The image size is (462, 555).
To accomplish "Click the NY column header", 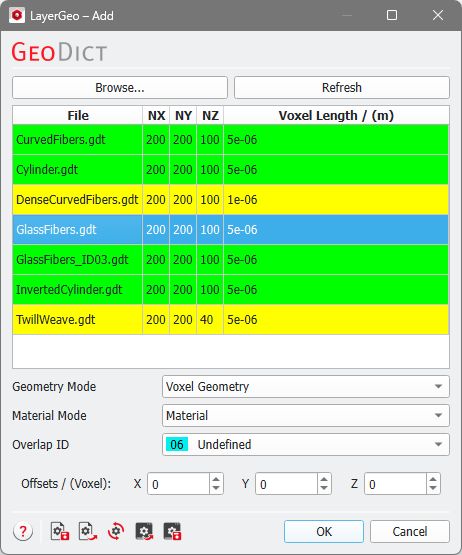I will coord(183,115).
